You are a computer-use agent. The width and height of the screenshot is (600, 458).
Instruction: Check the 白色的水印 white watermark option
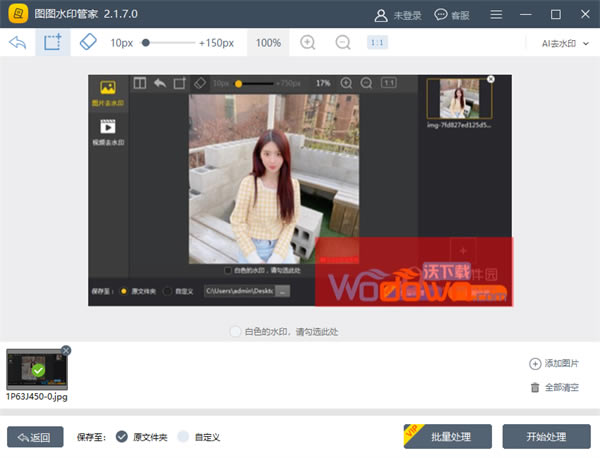[x=236, y=331]
